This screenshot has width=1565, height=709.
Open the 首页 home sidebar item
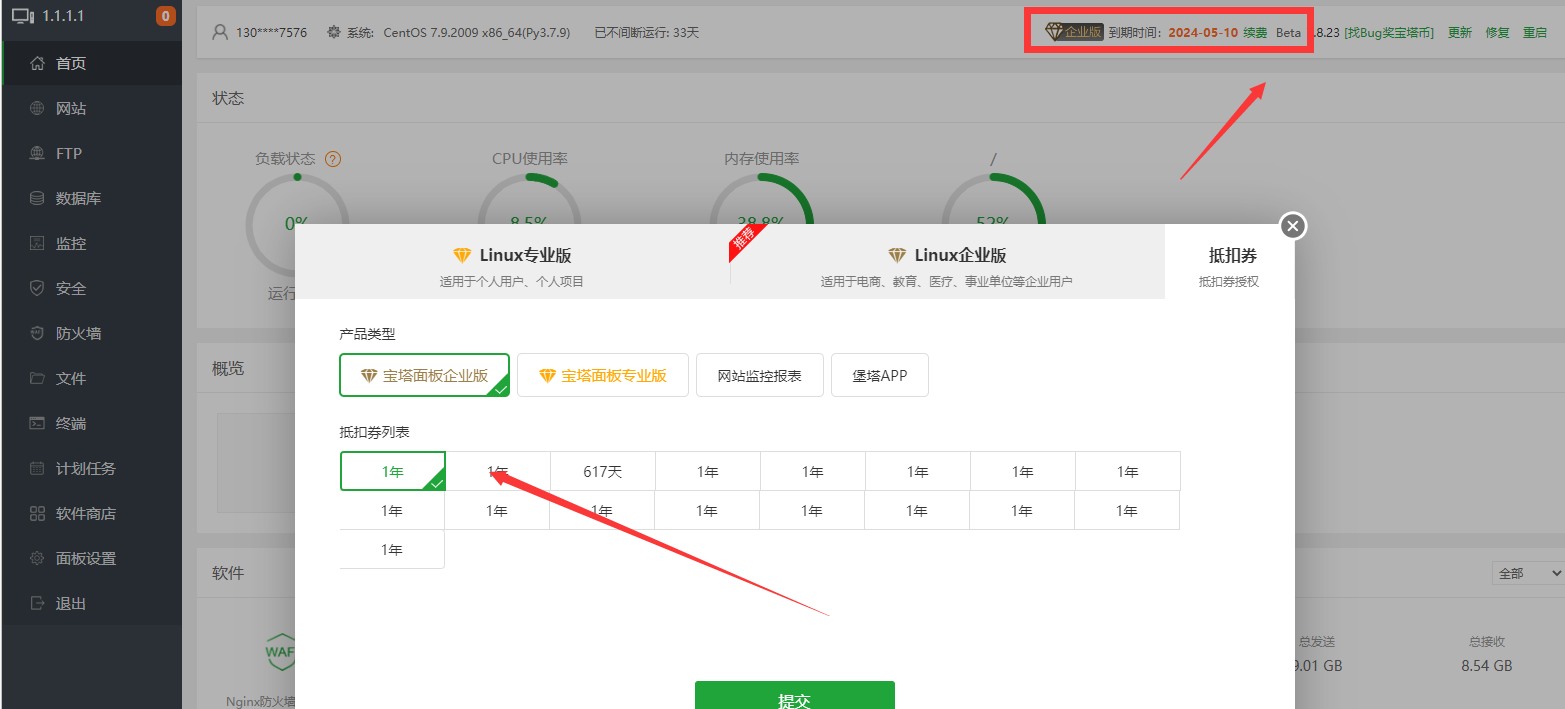(91, 63)
